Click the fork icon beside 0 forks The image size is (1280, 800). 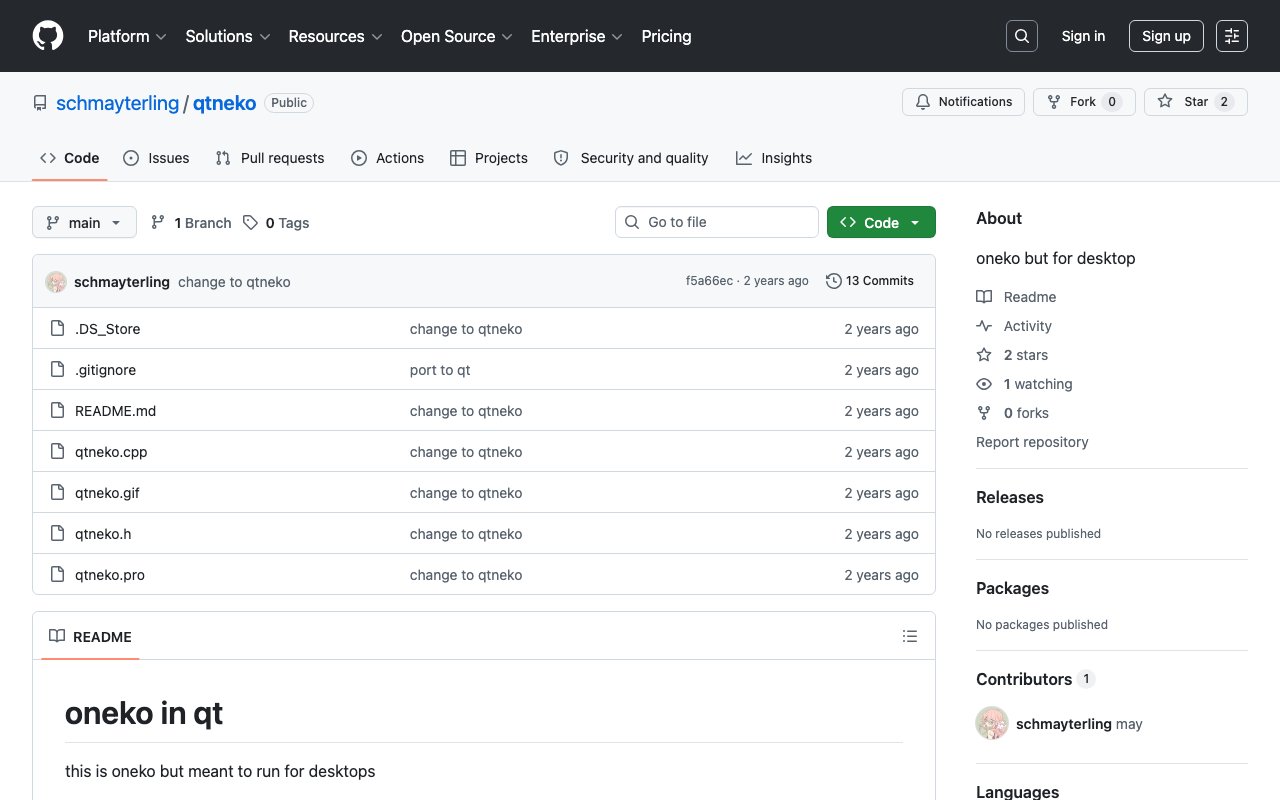tap(984, 413)
